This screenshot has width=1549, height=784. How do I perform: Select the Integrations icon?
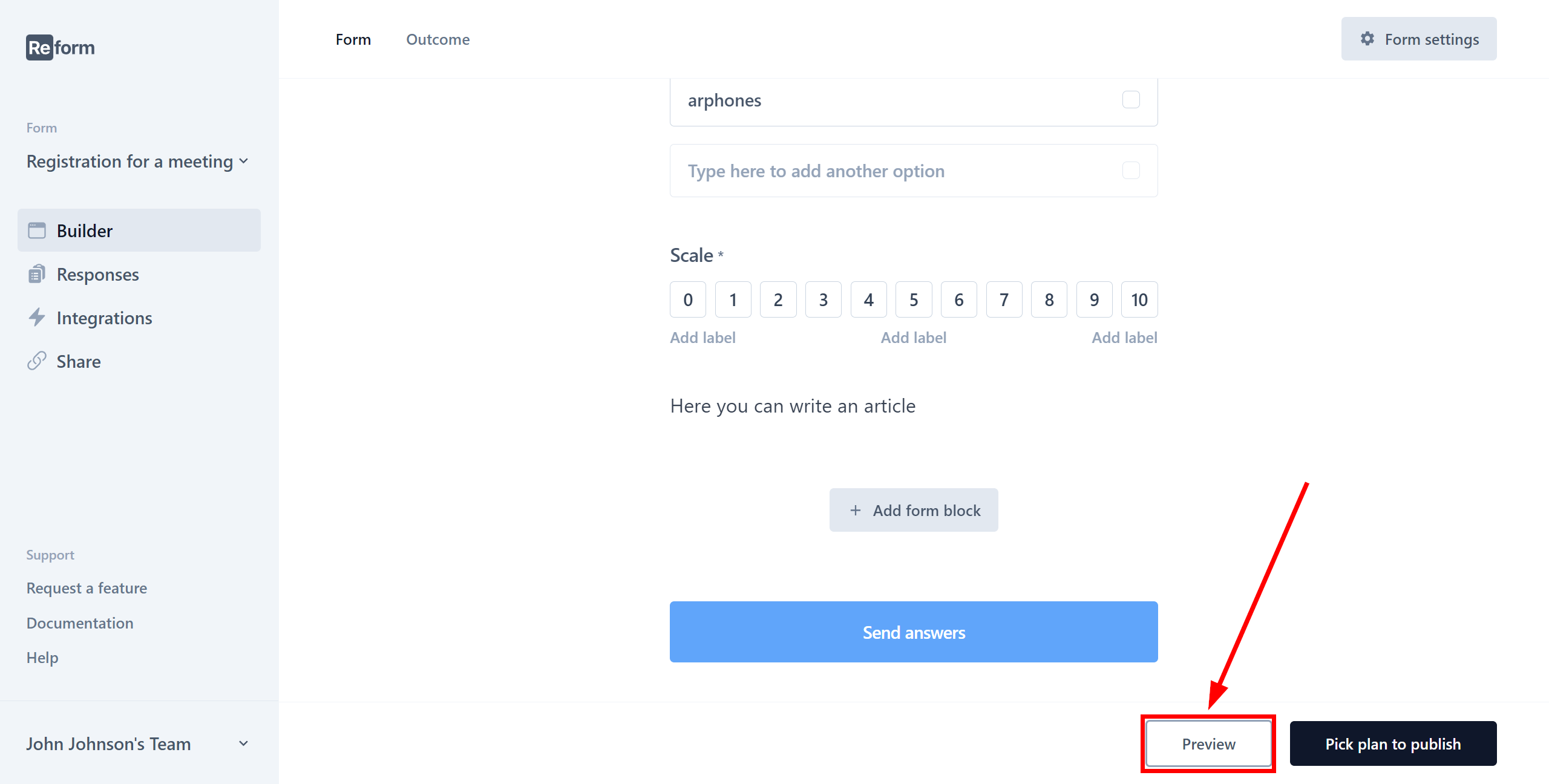point(35,317)
